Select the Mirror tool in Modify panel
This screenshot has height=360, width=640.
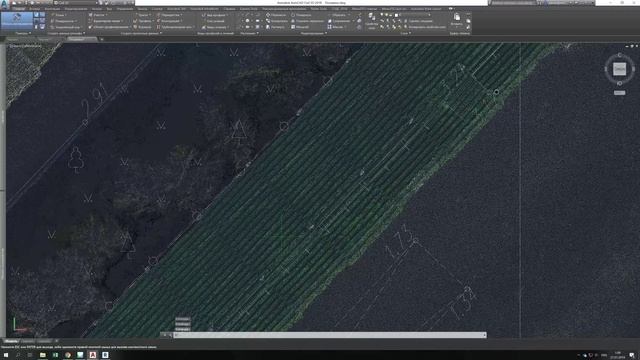coord(308,21)
